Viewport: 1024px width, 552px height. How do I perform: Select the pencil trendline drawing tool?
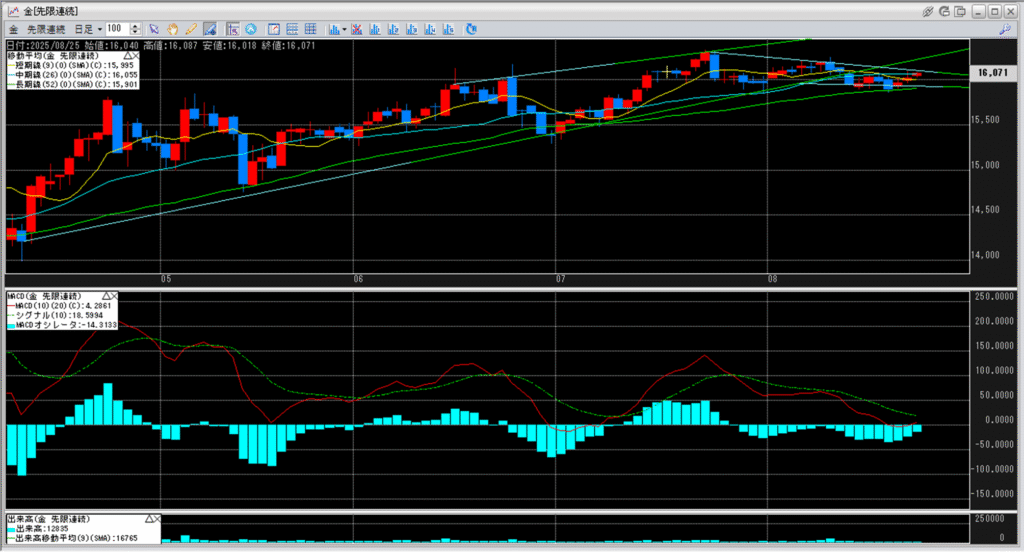coord(191,29)
